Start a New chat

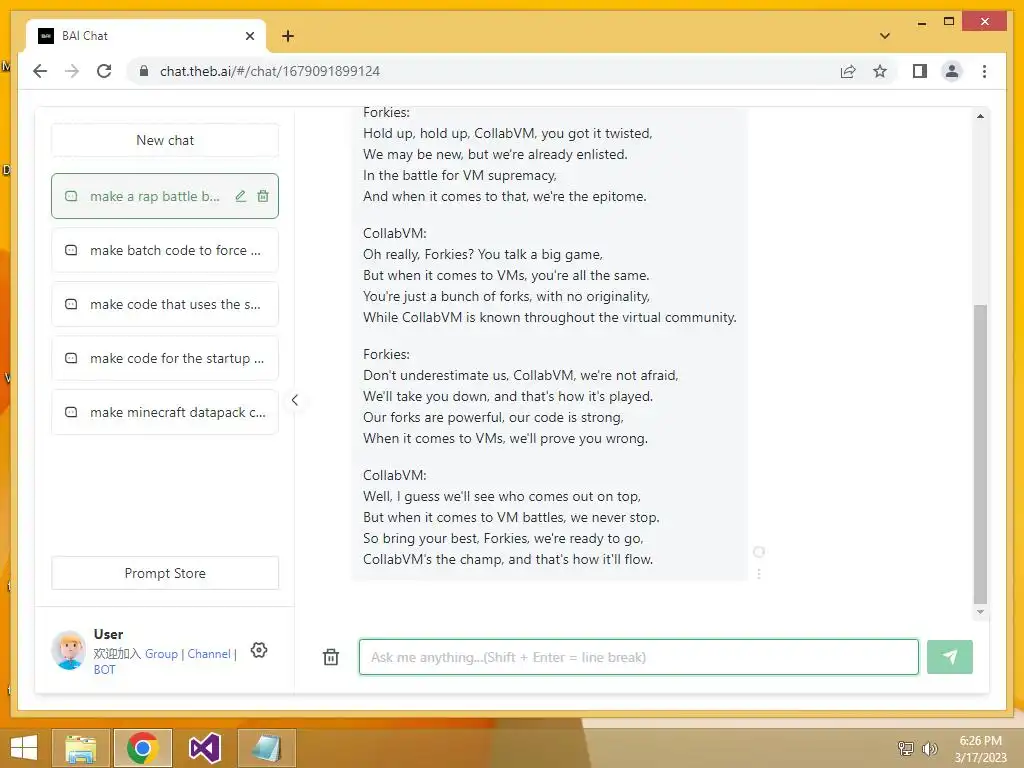click(165, 140)
